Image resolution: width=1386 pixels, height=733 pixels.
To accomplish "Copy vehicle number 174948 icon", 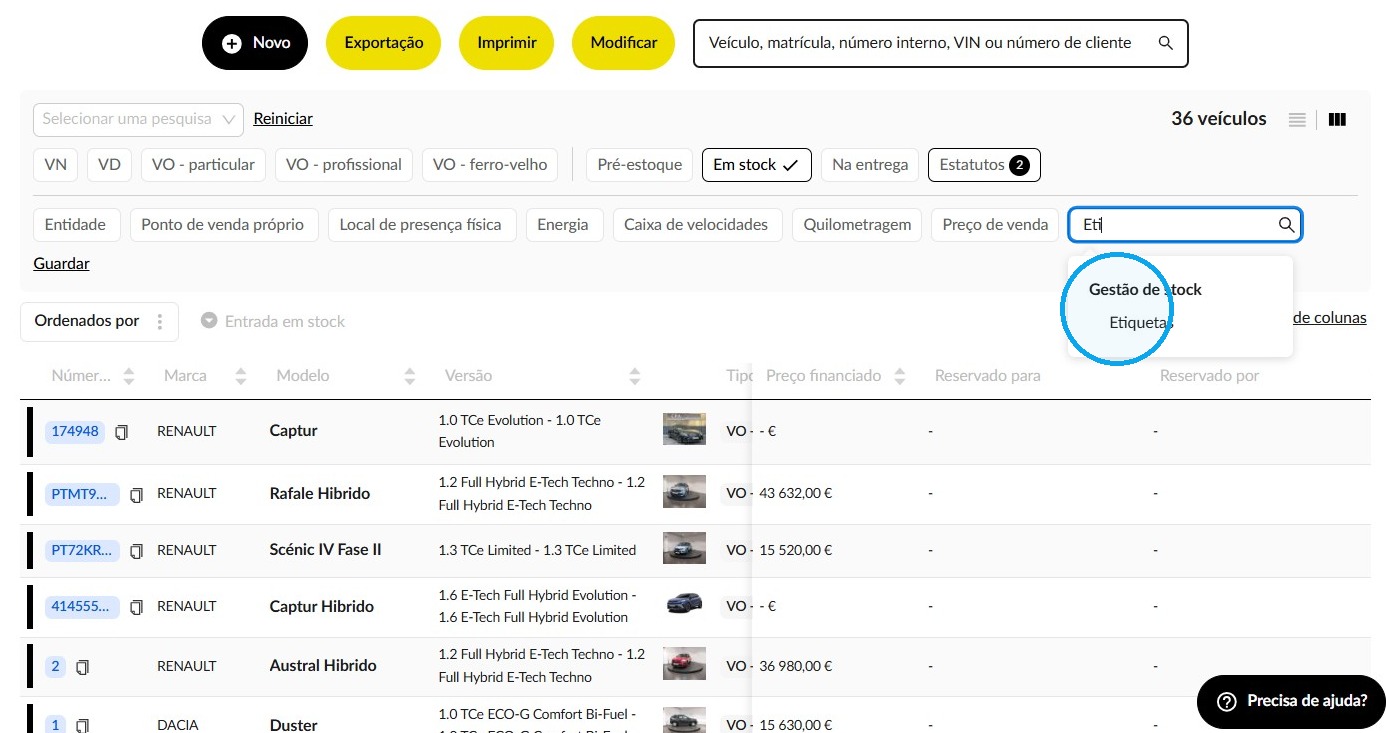I will (x=122, y=432).
